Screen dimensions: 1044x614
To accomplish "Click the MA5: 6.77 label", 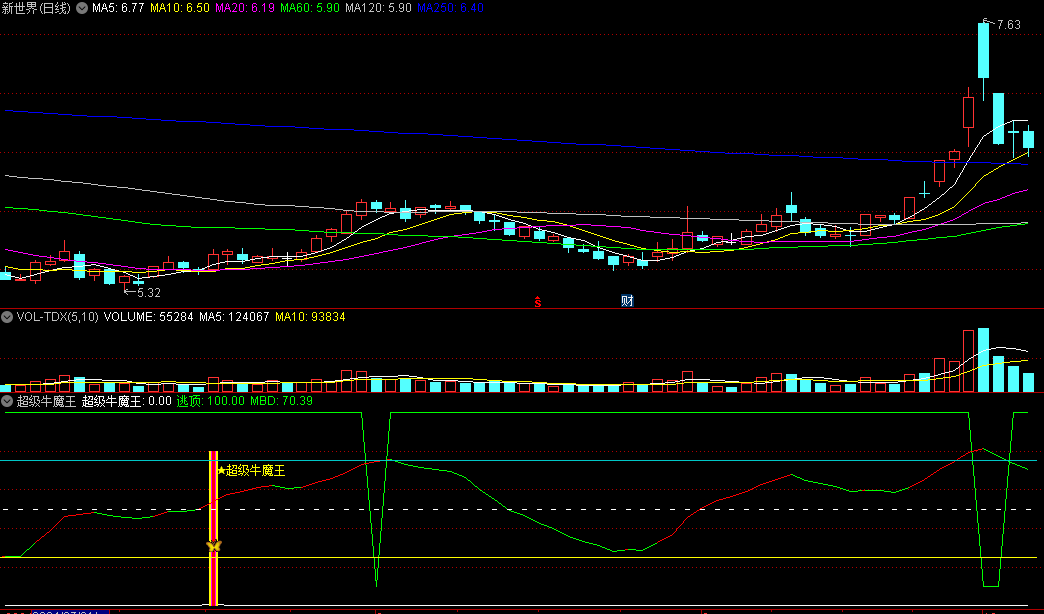I will click(118, 8).
